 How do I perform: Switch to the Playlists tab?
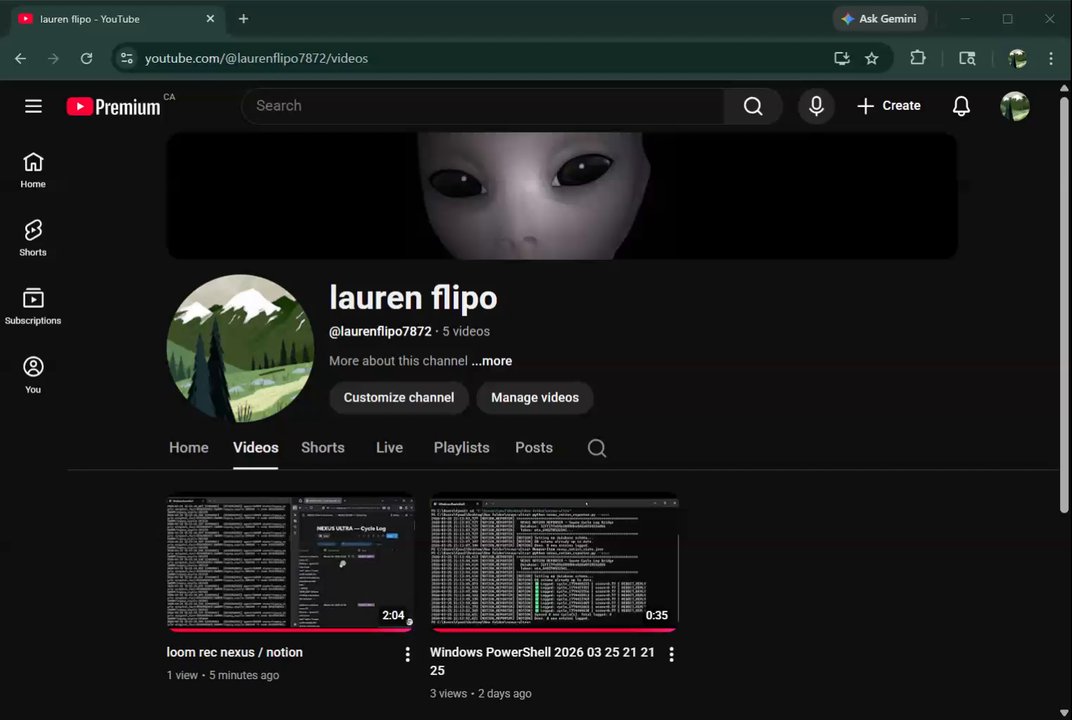461,448
